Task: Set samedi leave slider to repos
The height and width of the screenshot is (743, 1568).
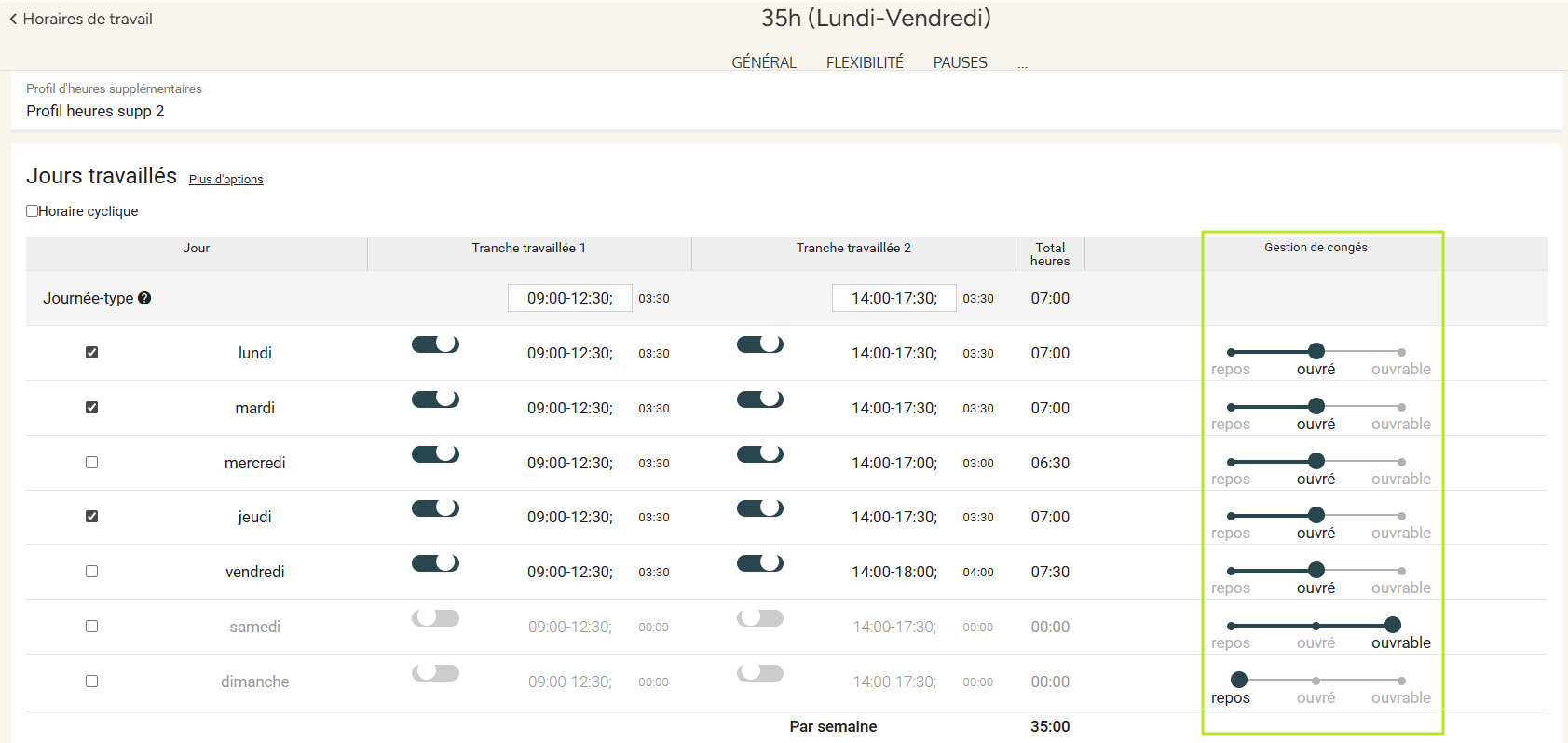Action: coord(1231,626)
